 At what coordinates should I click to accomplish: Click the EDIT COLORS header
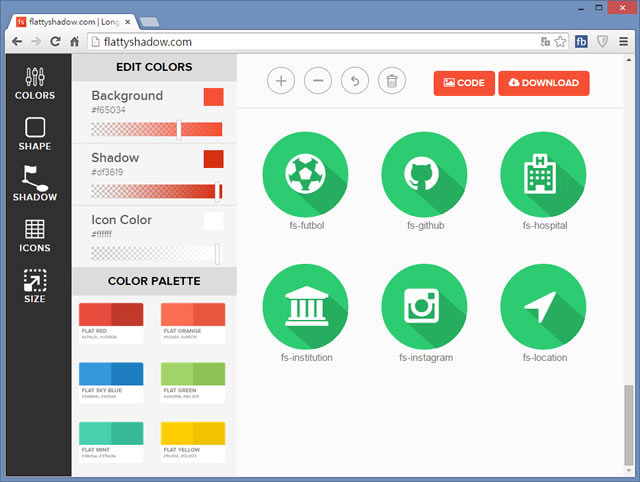pyautogui.click(x=154, y=67)
